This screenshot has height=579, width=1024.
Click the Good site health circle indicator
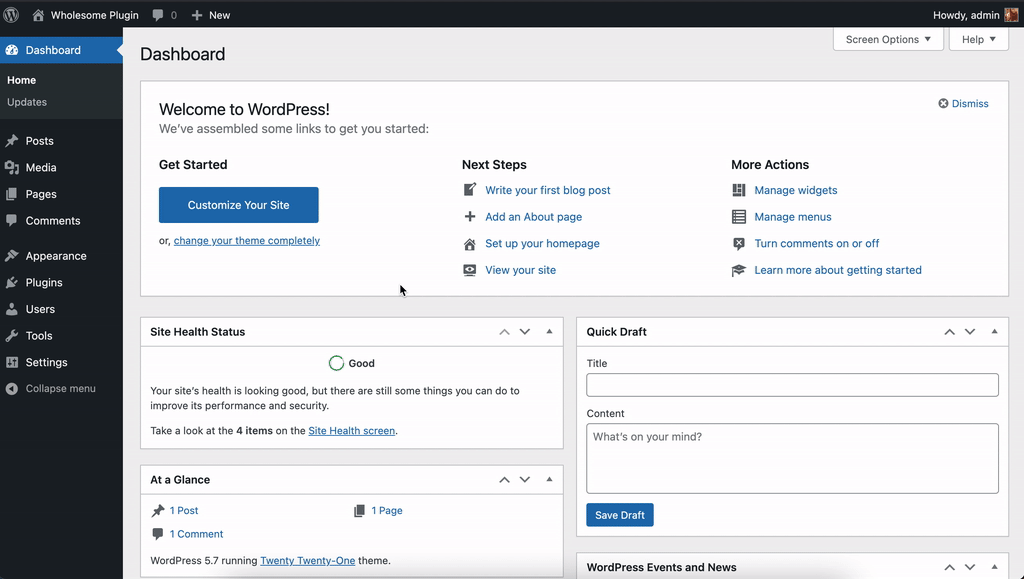336,364
